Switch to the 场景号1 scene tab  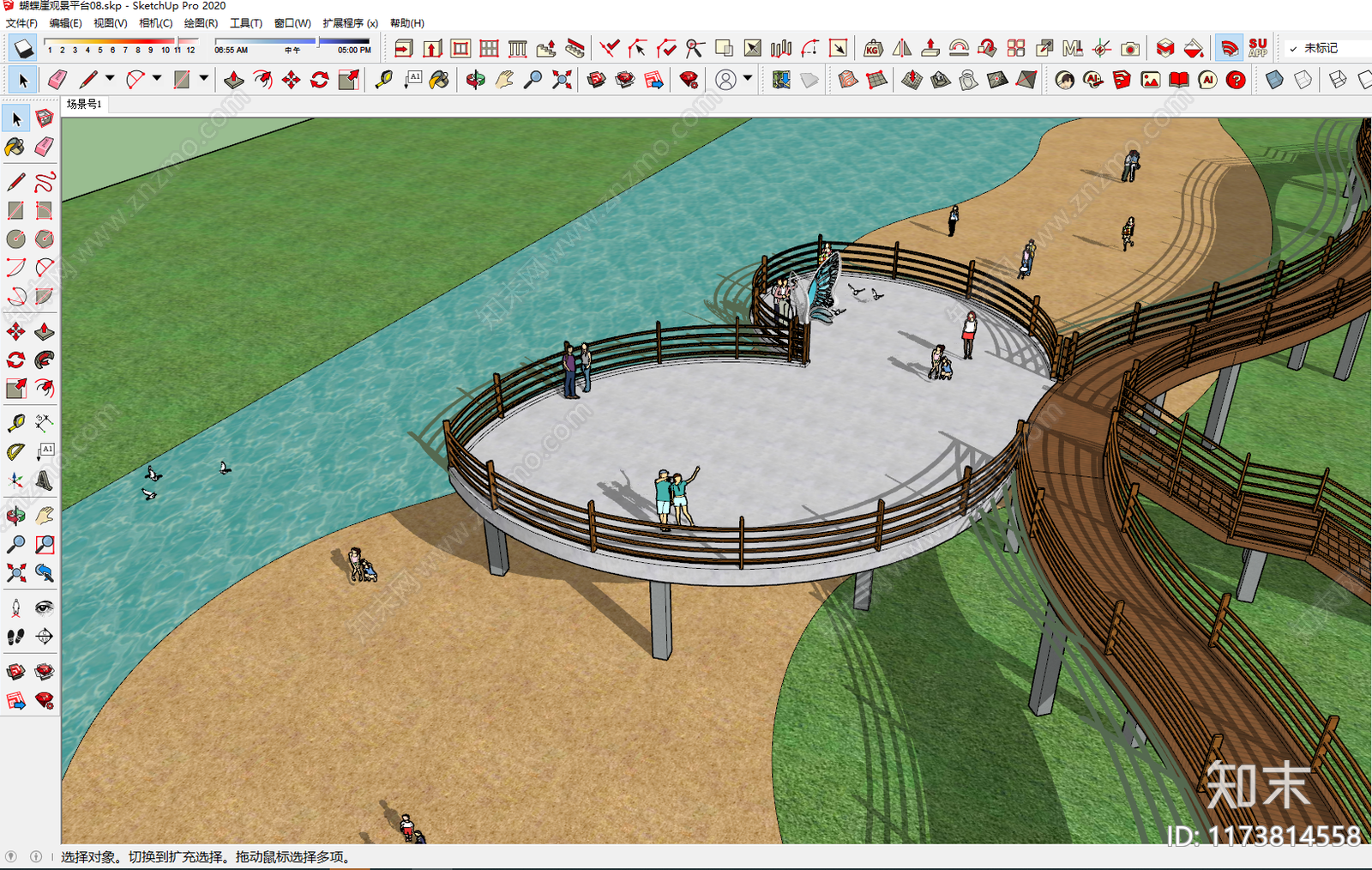(84, 104)
